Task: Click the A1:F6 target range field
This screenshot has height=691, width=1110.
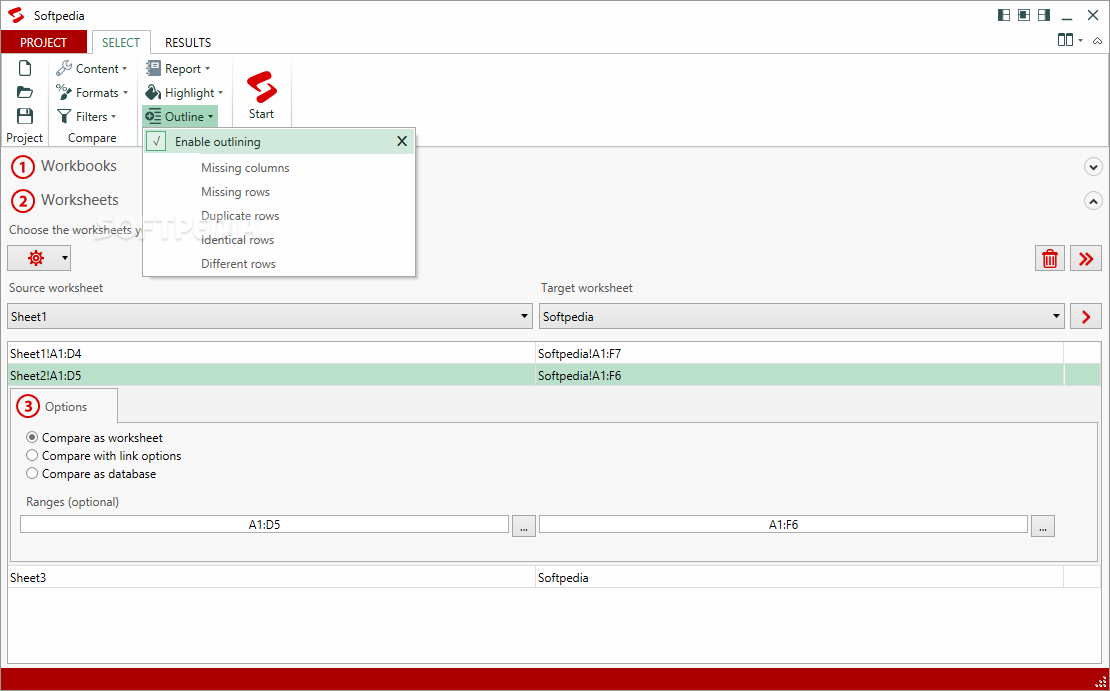Action: point(783,525)
